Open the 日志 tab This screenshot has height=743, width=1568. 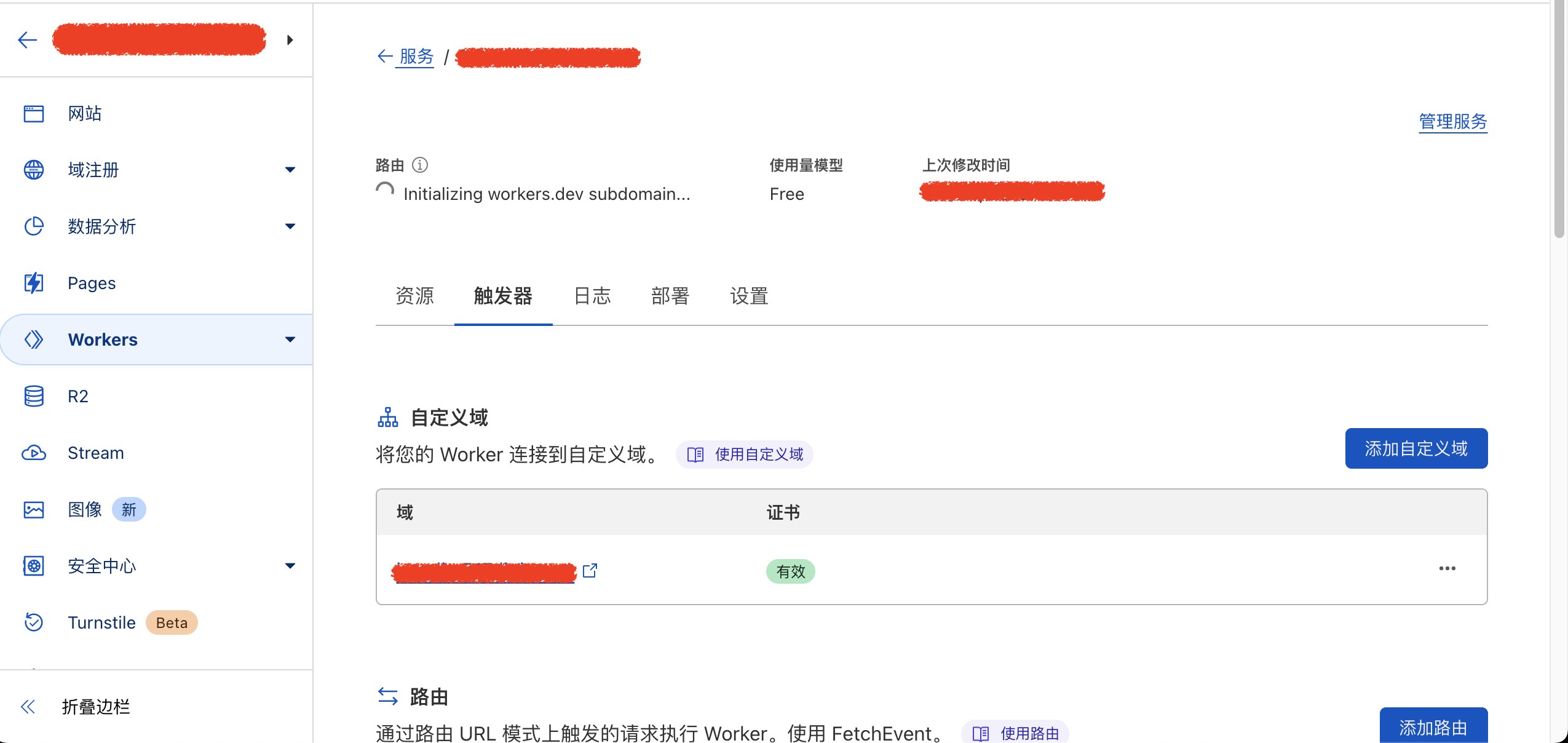click(592, 296)
